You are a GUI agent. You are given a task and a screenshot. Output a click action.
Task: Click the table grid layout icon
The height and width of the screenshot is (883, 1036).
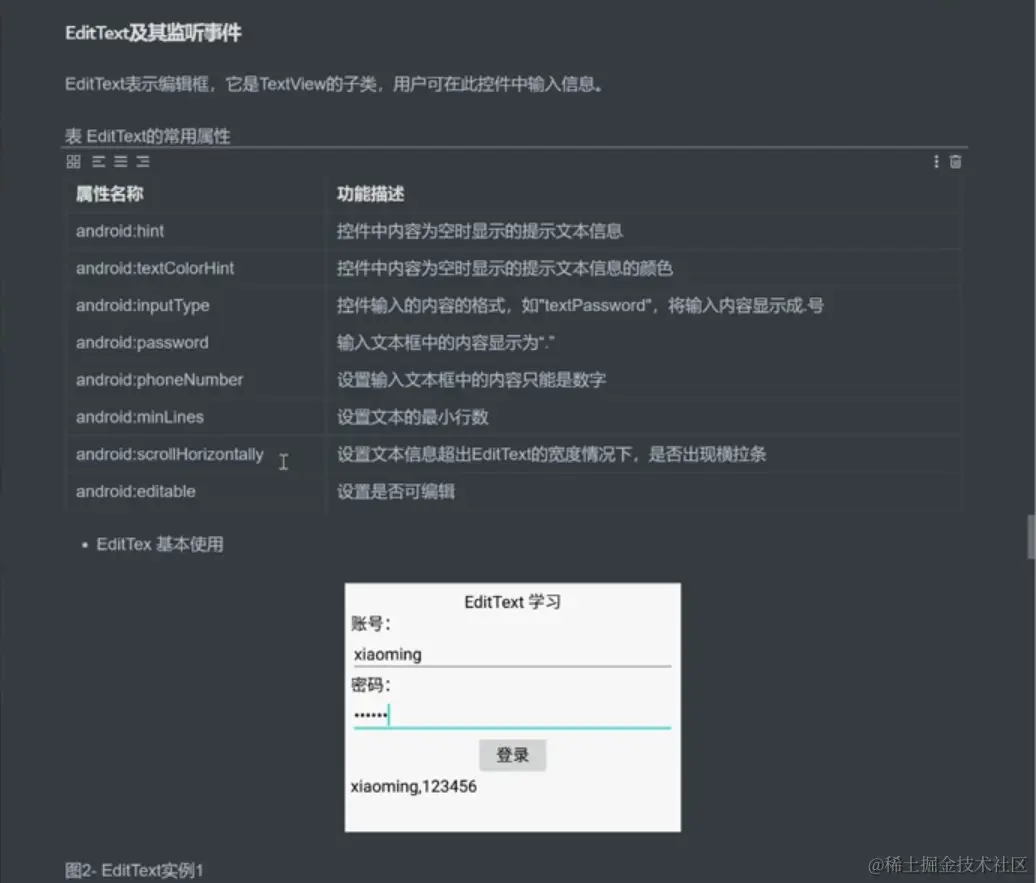click(x=73, y=161)
